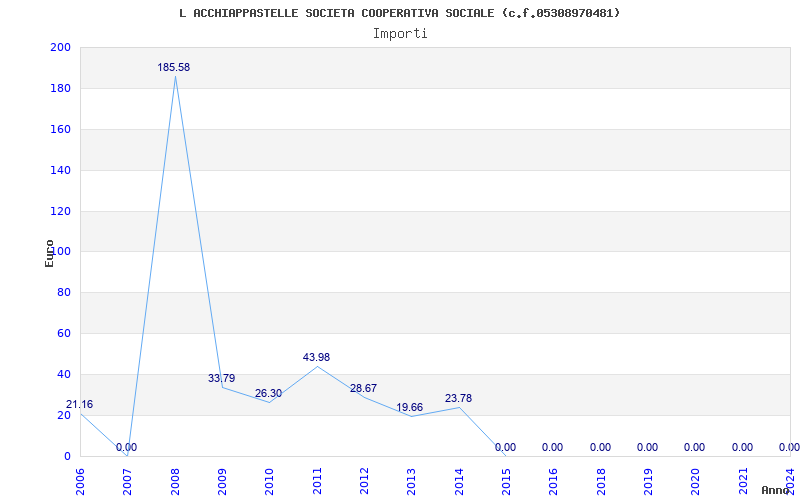Viewport: 800px width, 500px height.
Task: Click the 0.00 label above year 2015
Action: click(505, 447)
